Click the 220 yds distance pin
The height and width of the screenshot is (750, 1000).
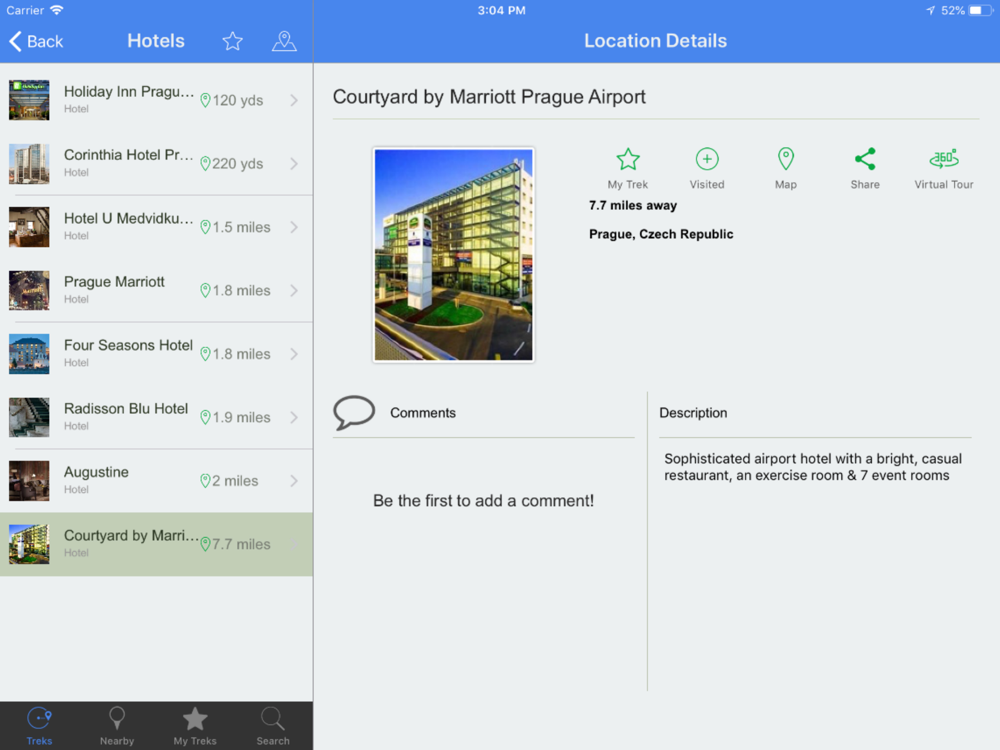click(x=205, y=164)
